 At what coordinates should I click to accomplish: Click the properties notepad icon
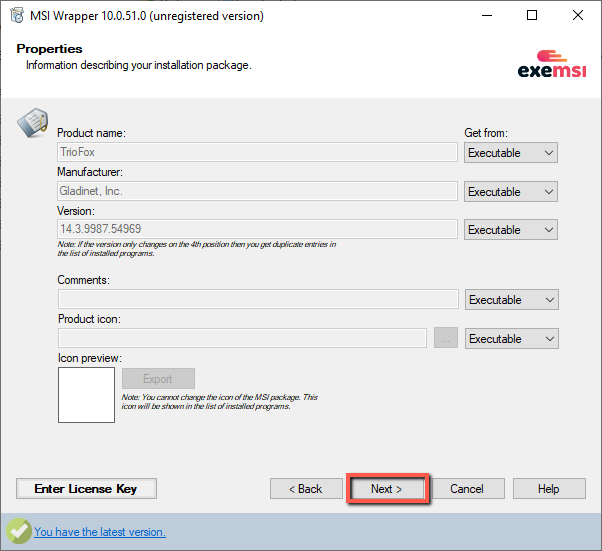[x=33, y=122]
